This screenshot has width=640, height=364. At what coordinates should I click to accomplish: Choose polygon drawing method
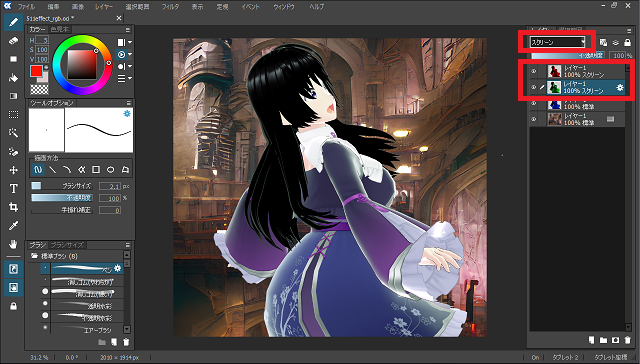click(x=125, y=169)
